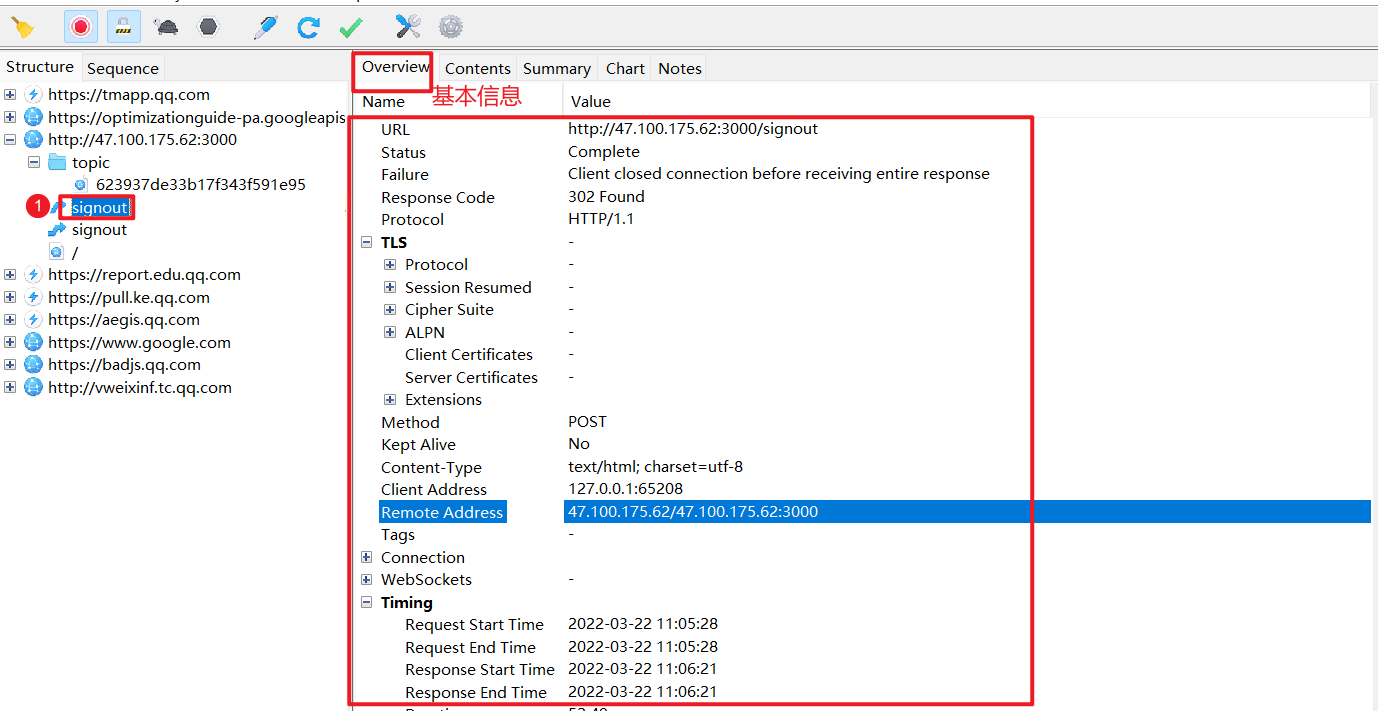
Task: Click the document icon beside the slash entry
Action: (x=57, y=252)
